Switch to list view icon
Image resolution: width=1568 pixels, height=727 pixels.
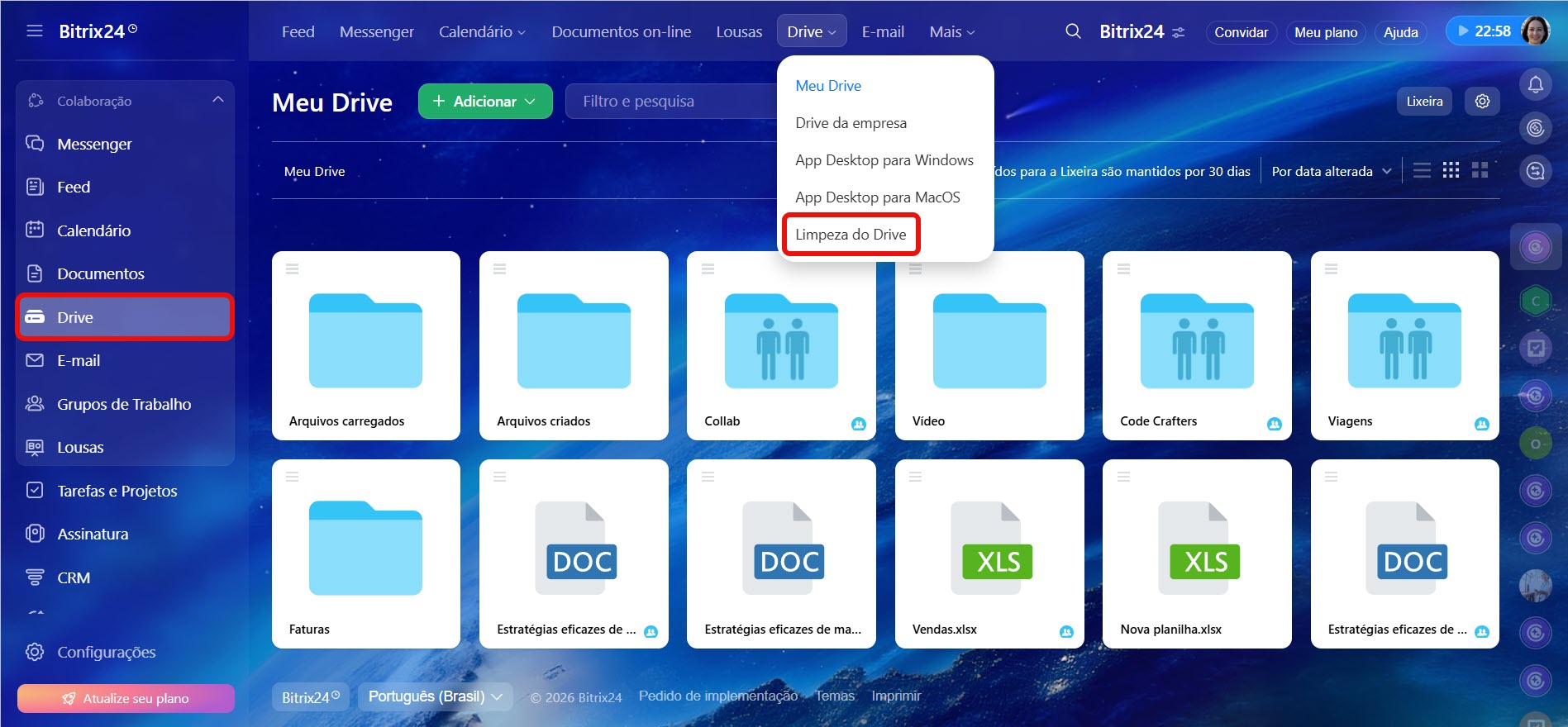1422,170
